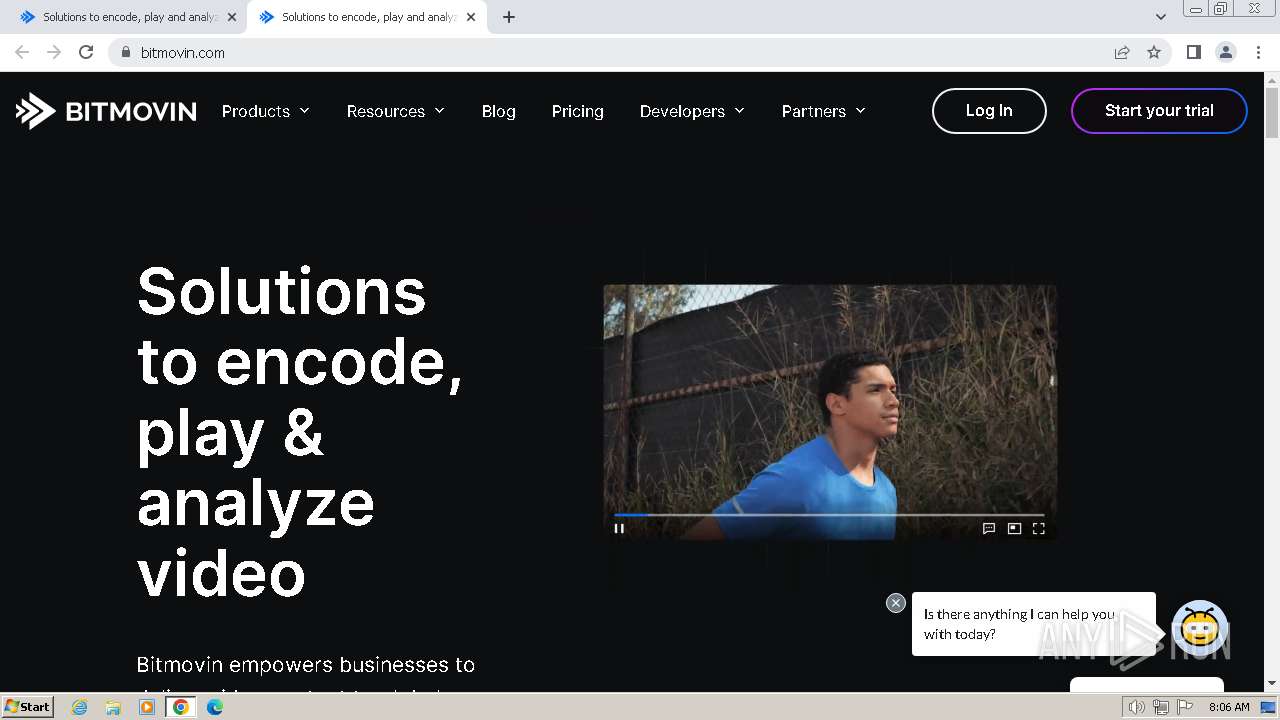
Task: Open Chrome three-dot menu
Action: (1259, 53)
